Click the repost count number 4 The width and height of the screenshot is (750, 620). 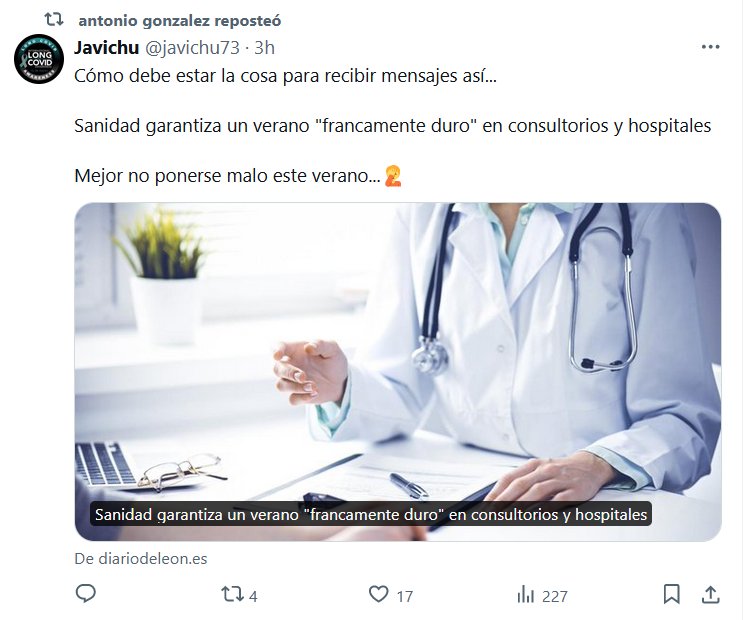[x=253, y=596]
